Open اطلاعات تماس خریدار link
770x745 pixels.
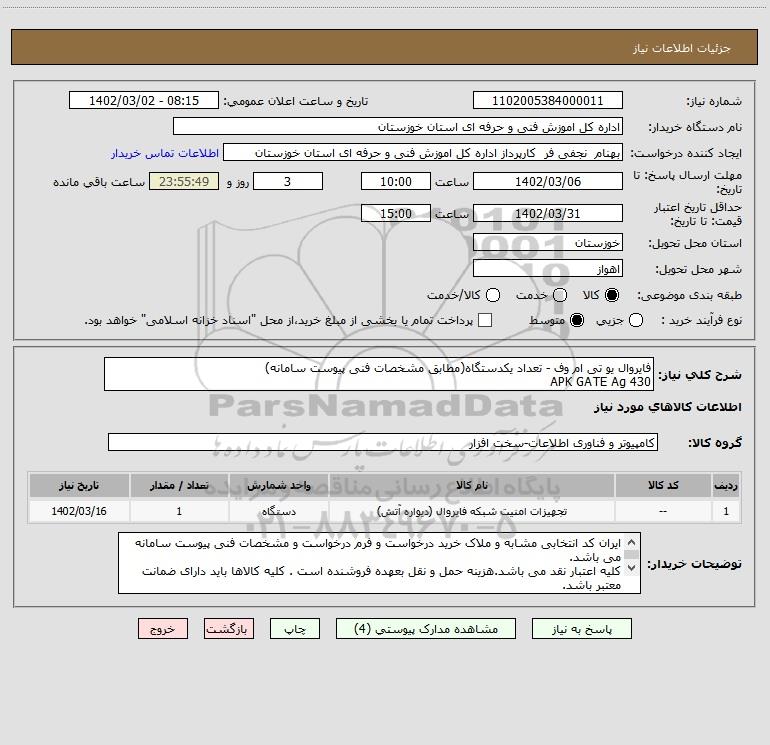(x=165, y=153)
